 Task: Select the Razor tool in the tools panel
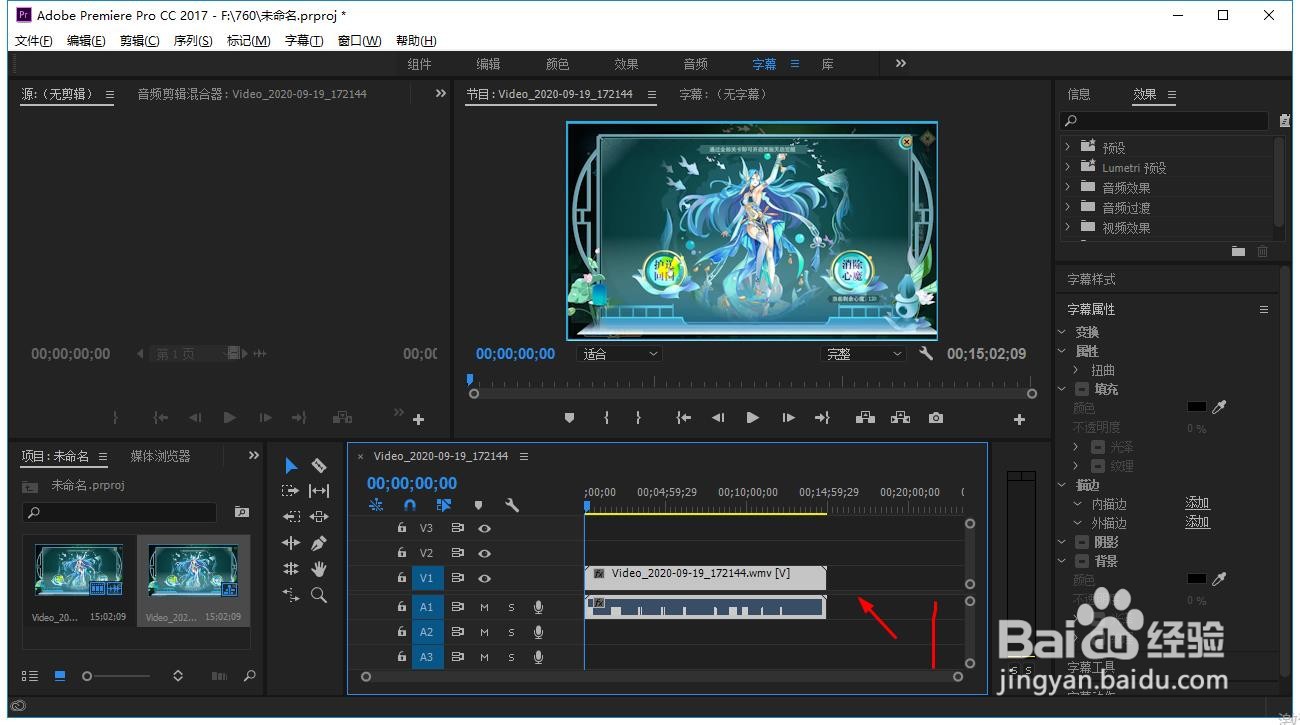pyautogui.click(x=319, y=466)
